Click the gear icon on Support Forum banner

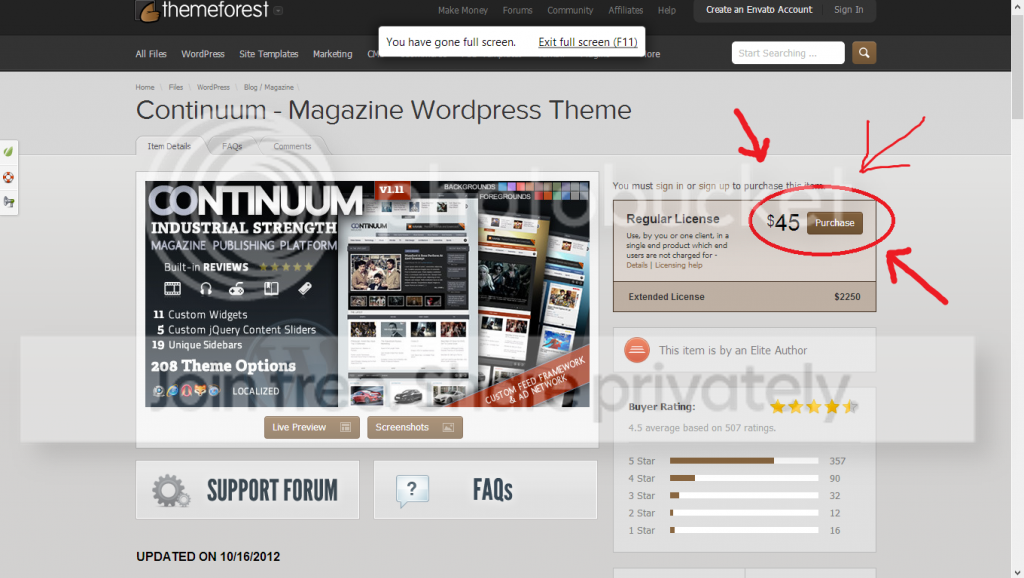(170, 490)
